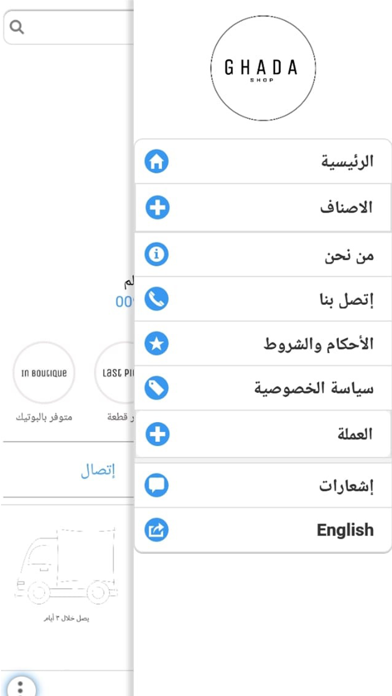Tap the blue home icon
Screen dimensions: 392x696
click(157, 161)
